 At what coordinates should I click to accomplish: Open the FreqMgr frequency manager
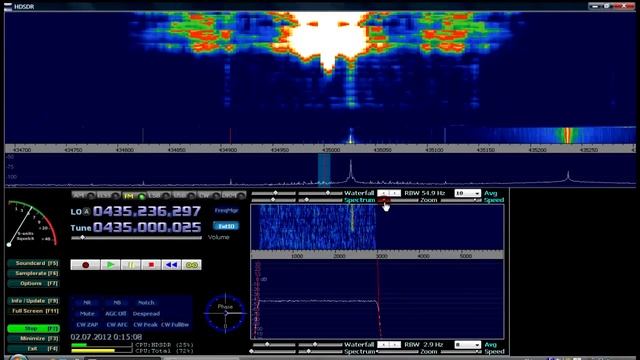point(226,211)
